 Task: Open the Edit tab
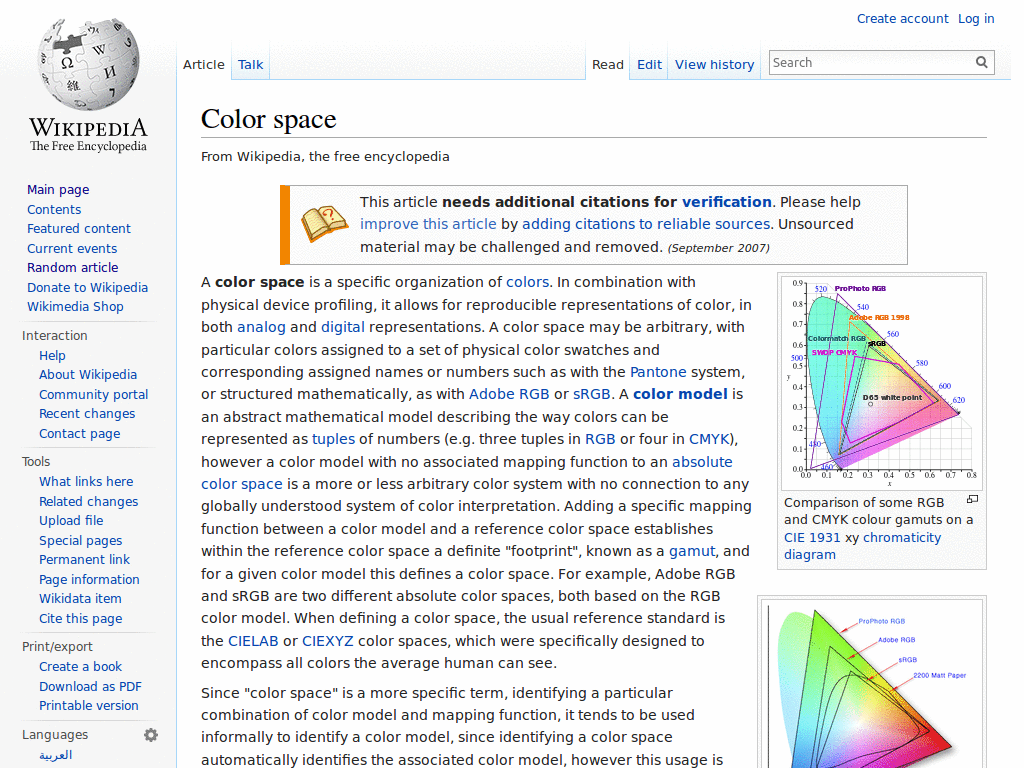pyautogui.click(x=649, y=65)
